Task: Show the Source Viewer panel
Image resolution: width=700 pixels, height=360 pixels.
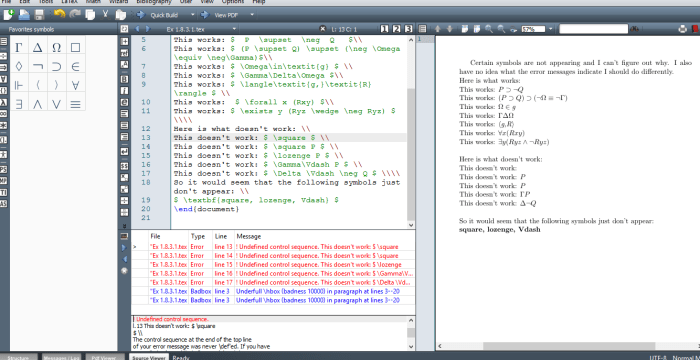Action: pyautogui.click(x=149, y=357)
